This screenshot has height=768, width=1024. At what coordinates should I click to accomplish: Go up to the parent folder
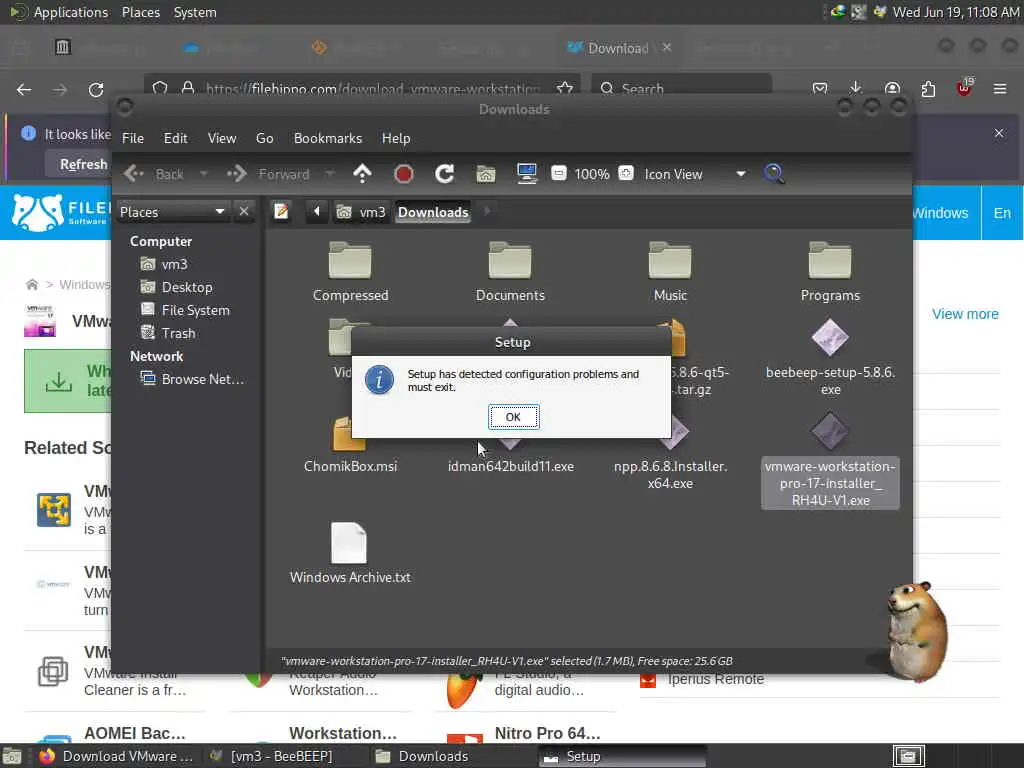[x=362, y=174]
